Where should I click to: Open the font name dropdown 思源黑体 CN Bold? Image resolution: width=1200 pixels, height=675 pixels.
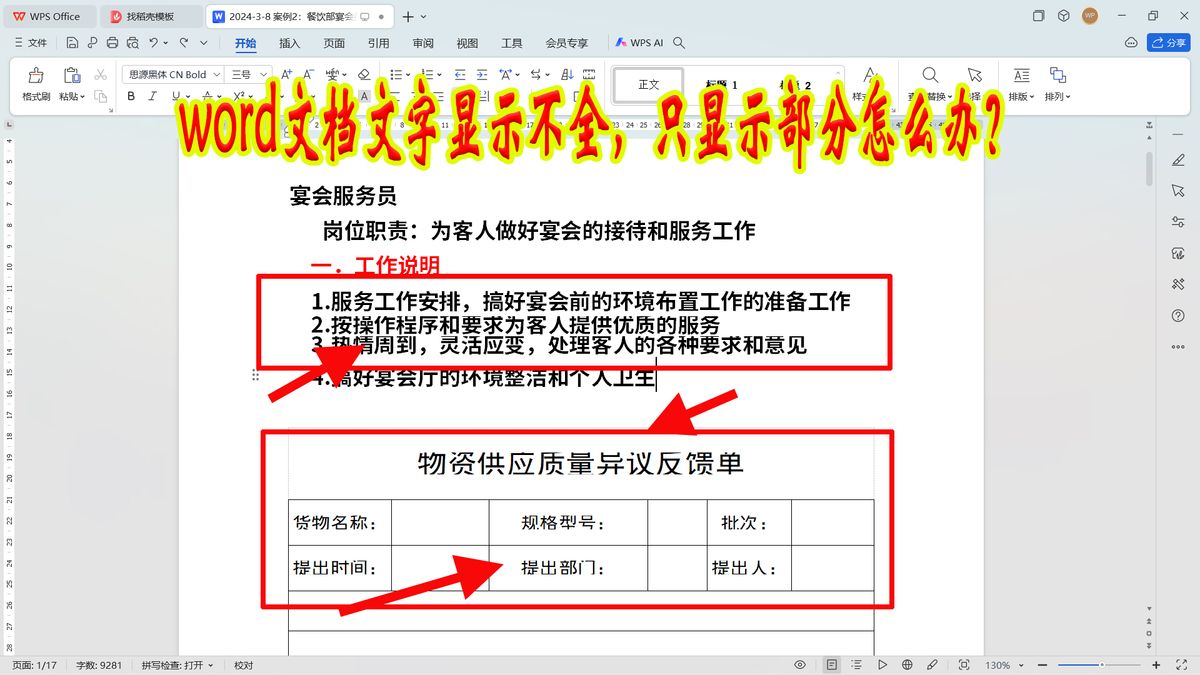click(x=216, y=74)
